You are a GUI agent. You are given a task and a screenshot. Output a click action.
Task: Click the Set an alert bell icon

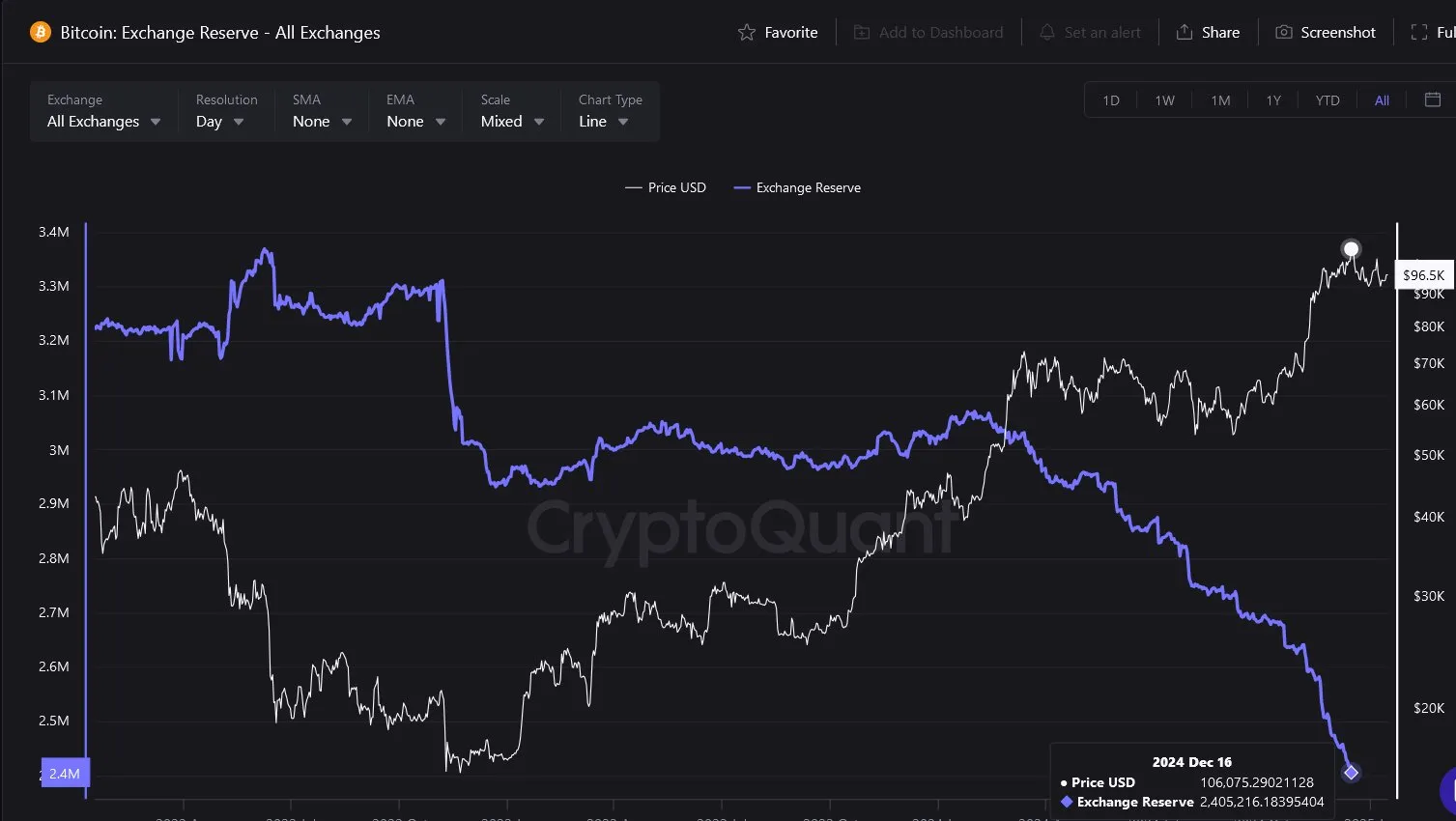(1045, 32)
